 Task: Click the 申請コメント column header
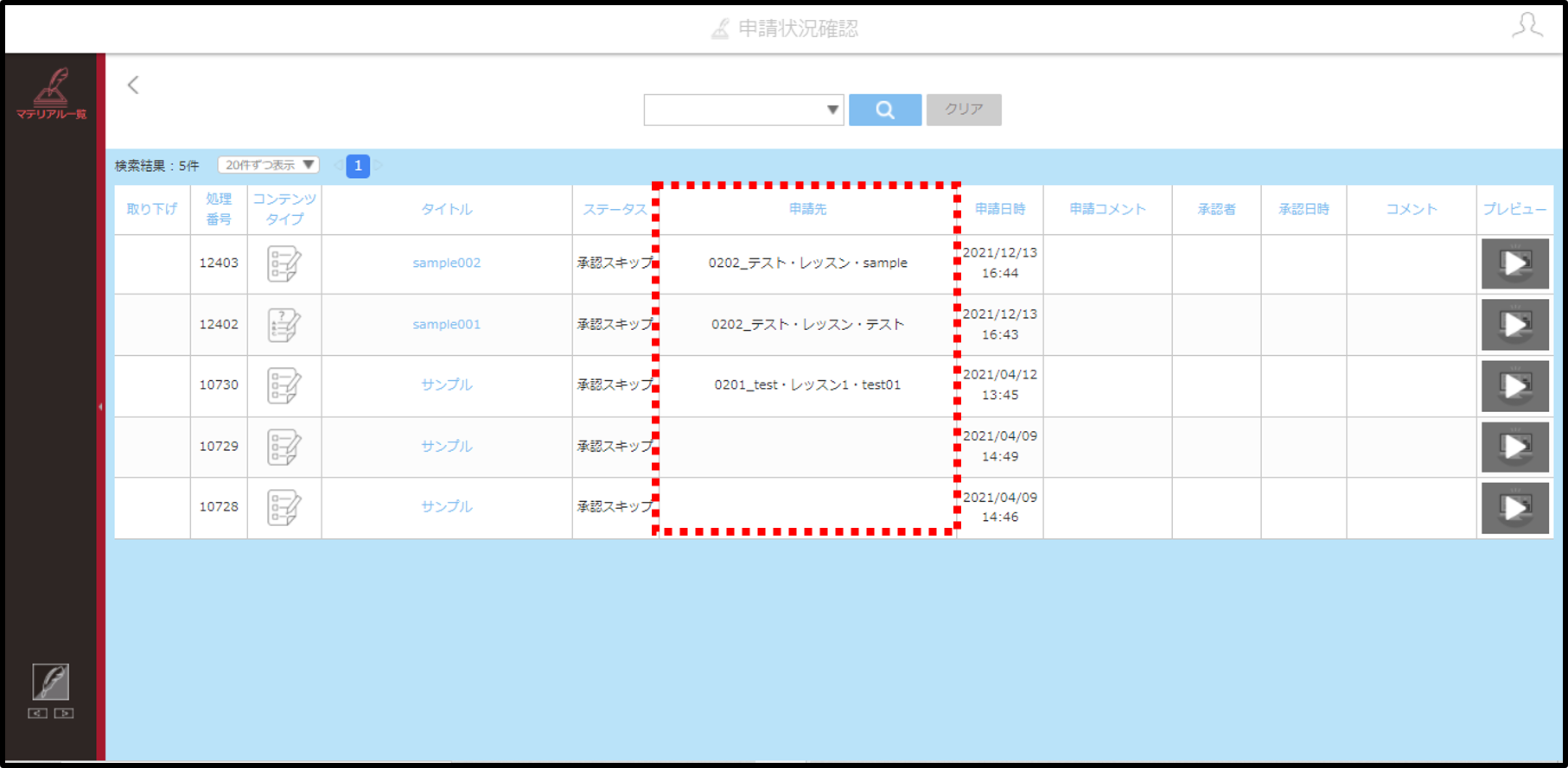pyautogui.click(x=1107, y=209)
